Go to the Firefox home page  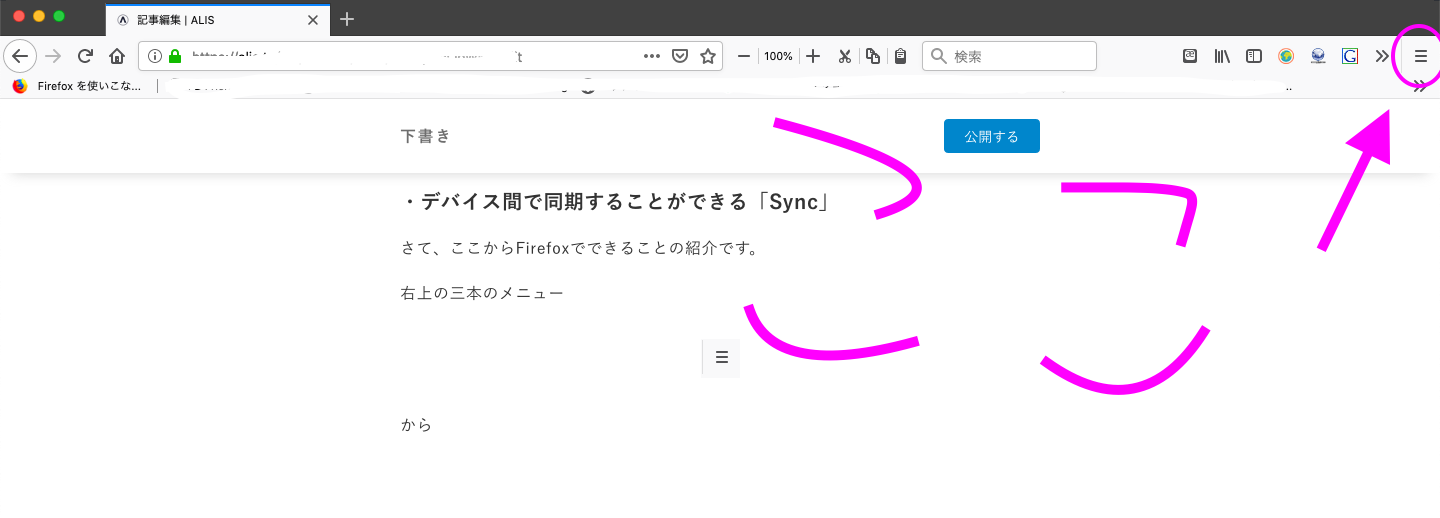pyautogui.click(x=117, y=56)
